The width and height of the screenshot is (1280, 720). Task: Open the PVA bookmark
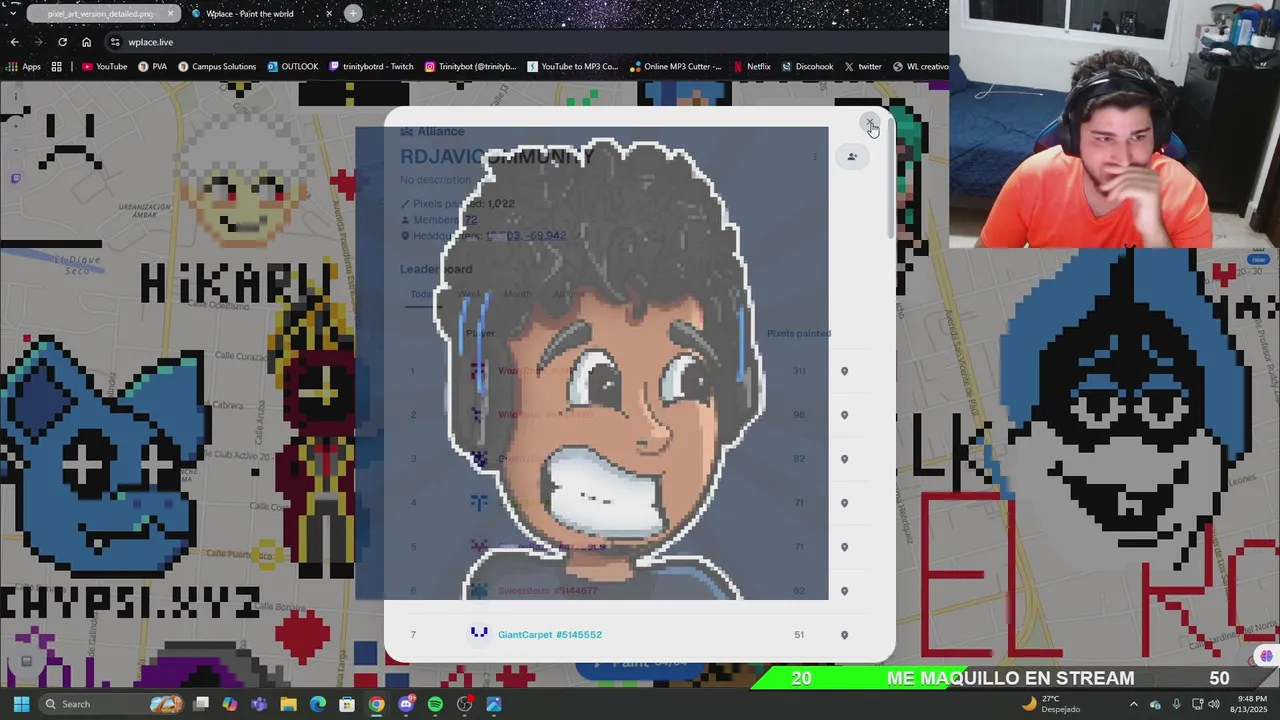[x=152, y=67]
